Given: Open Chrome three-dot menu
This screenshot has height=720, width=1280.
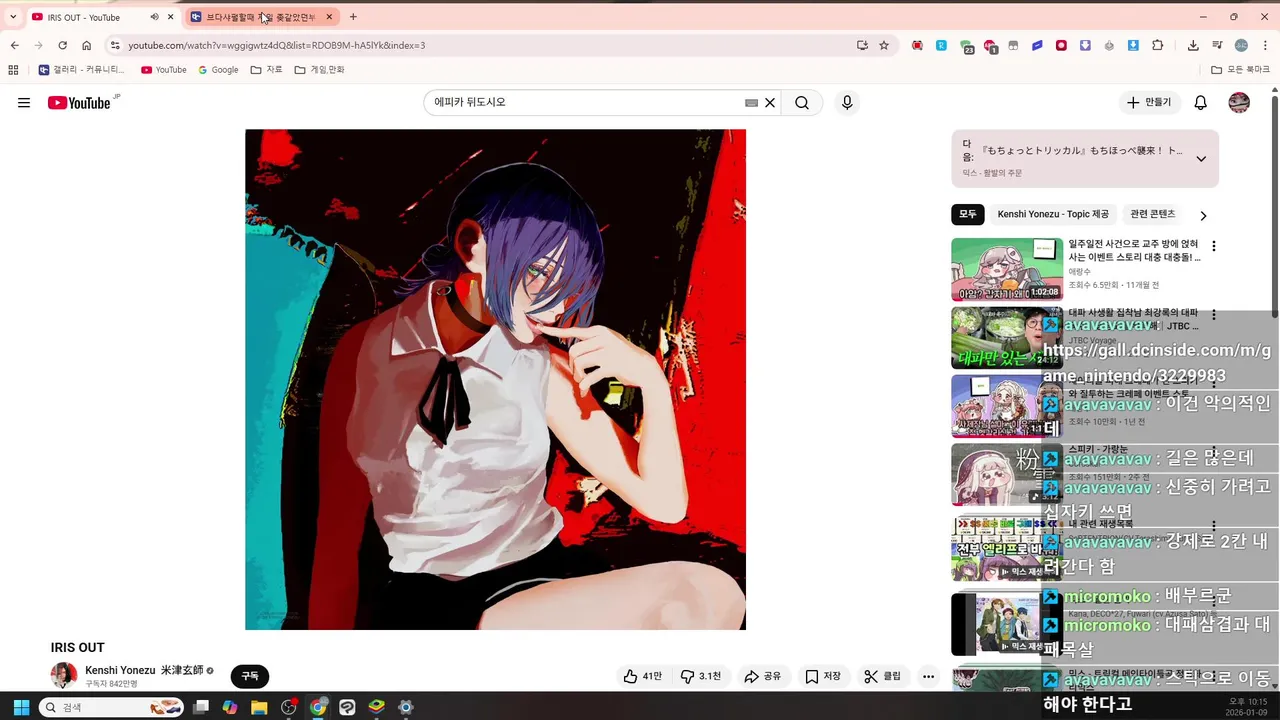Looking at the screenshot, I should tap(1265, 45).
